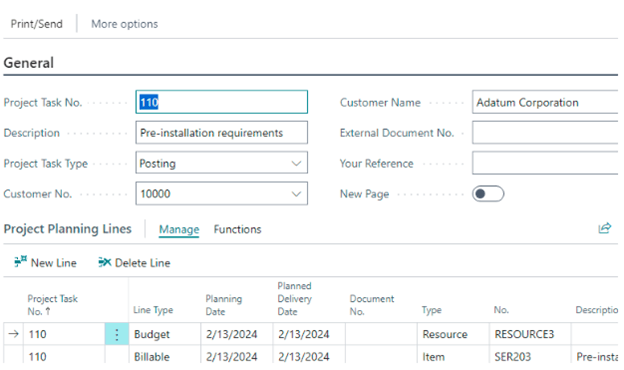Image resolution: width=624 pixels, height=370 pixels.
Task: Click the Type column header
Action: (x=432, y=310)
